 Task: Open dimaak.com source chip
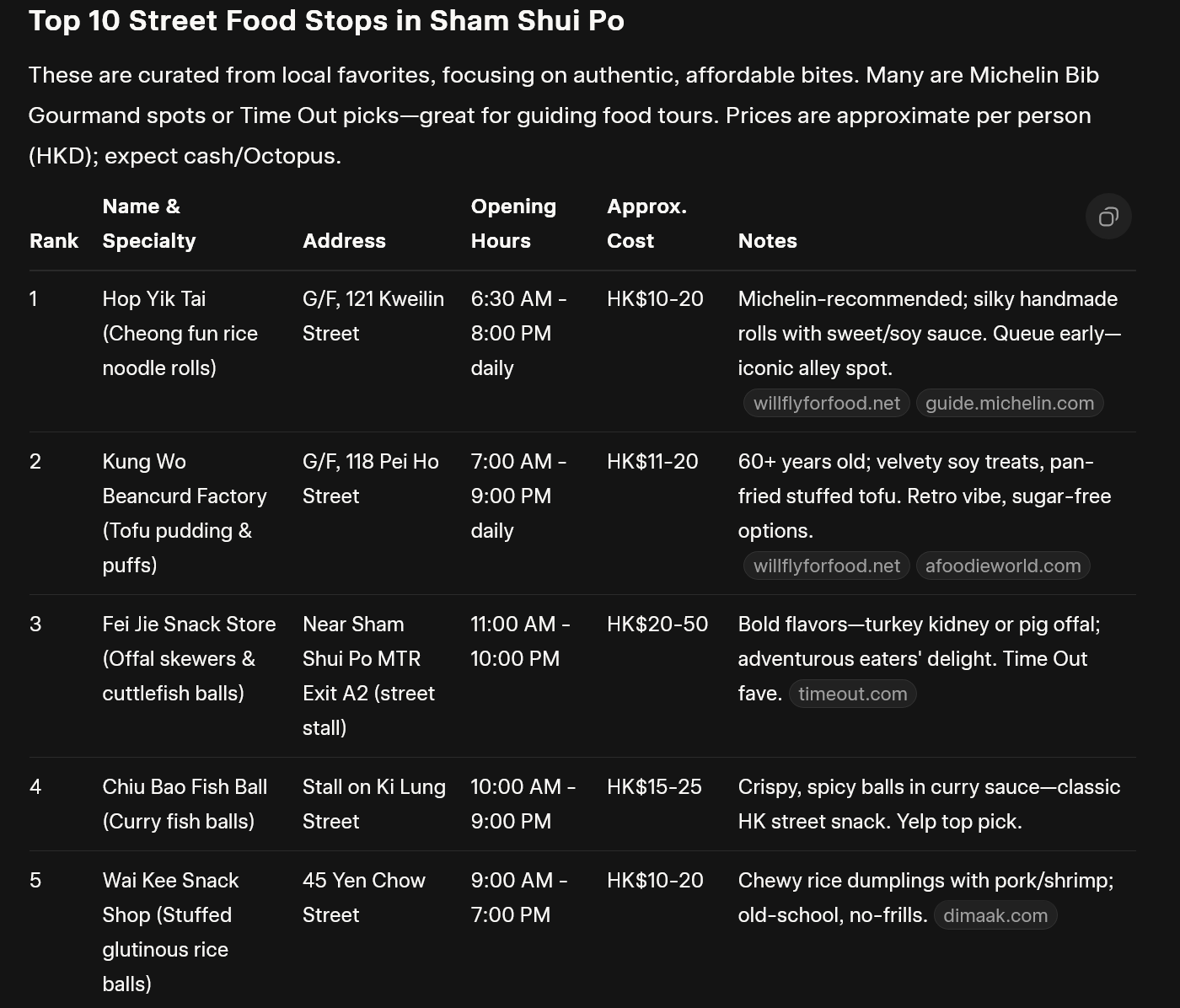point(995,916)
